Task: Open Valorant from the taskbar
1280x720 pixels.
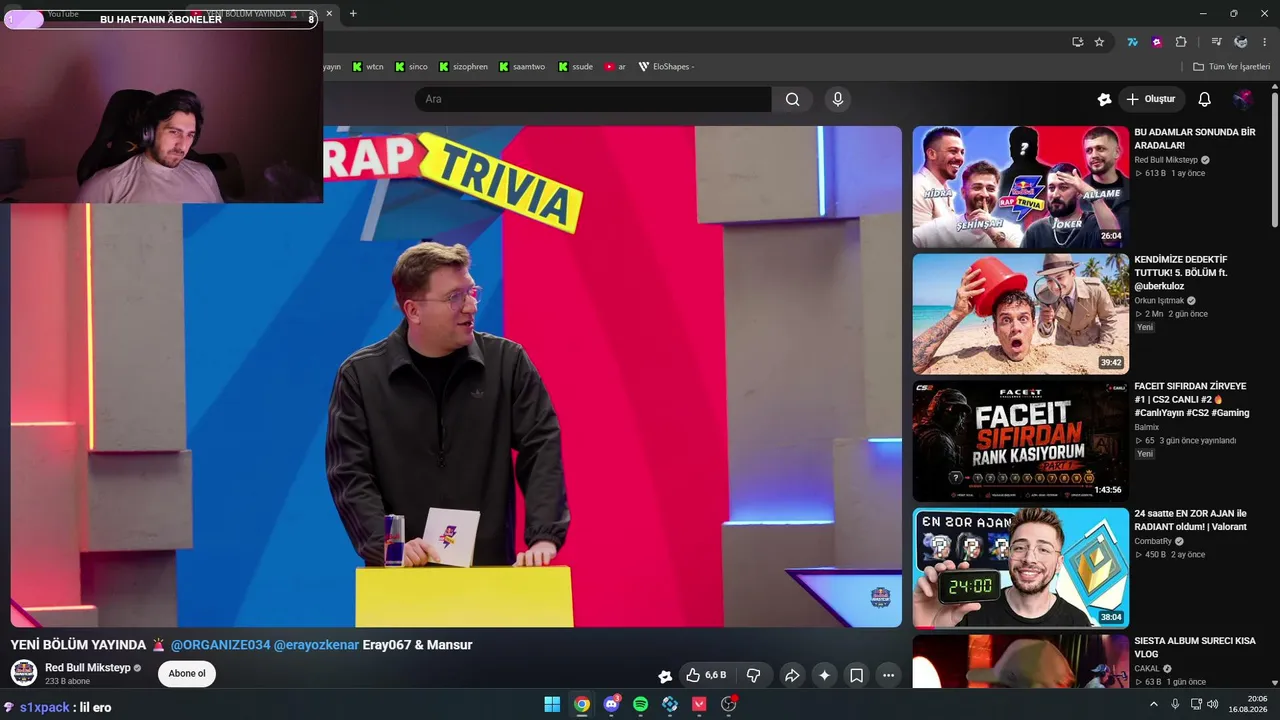Action: click(699, 704)
